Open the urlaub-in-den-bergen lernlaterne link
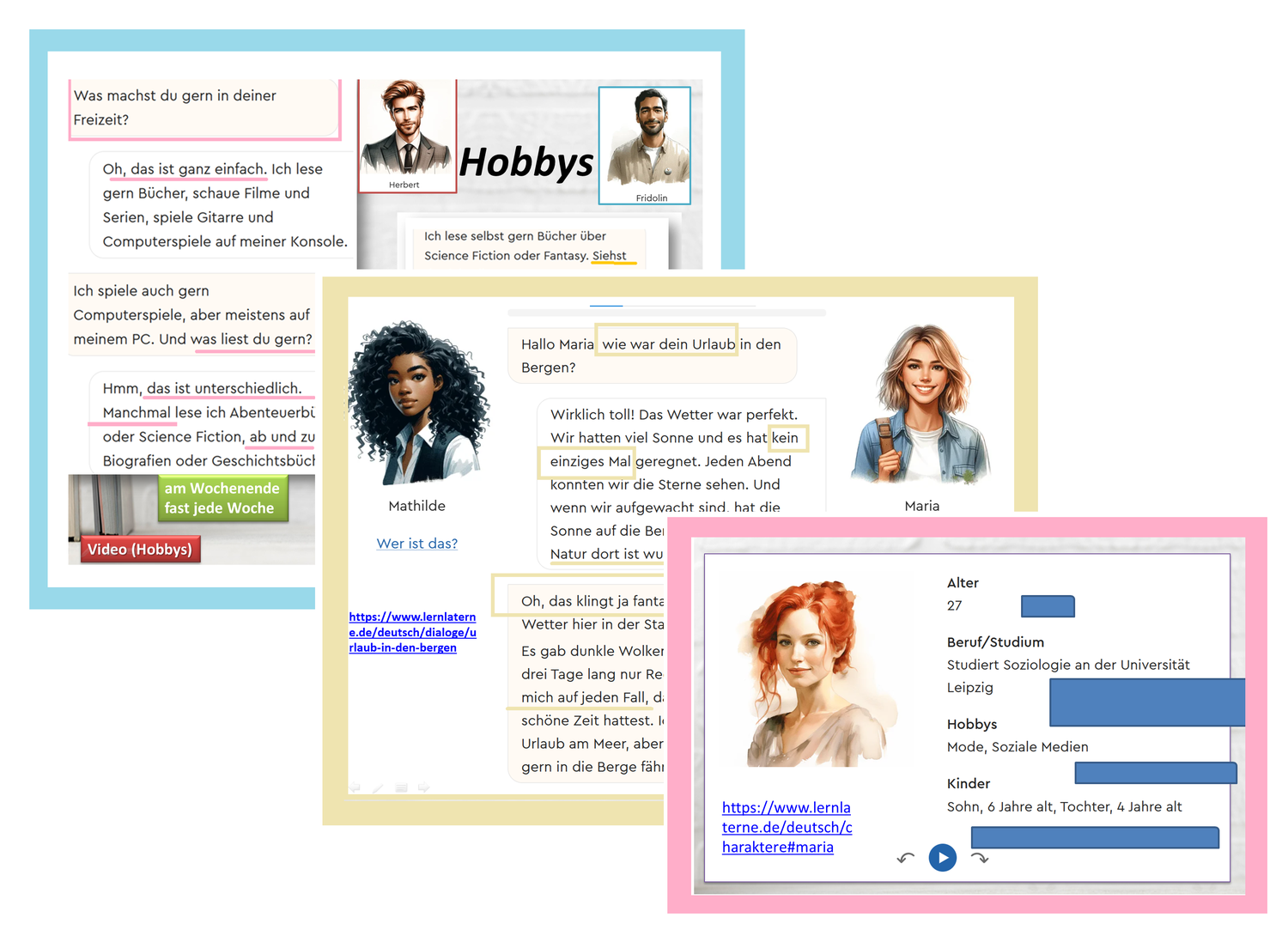This screenshot has height=936, width=1288. point(413,632)
